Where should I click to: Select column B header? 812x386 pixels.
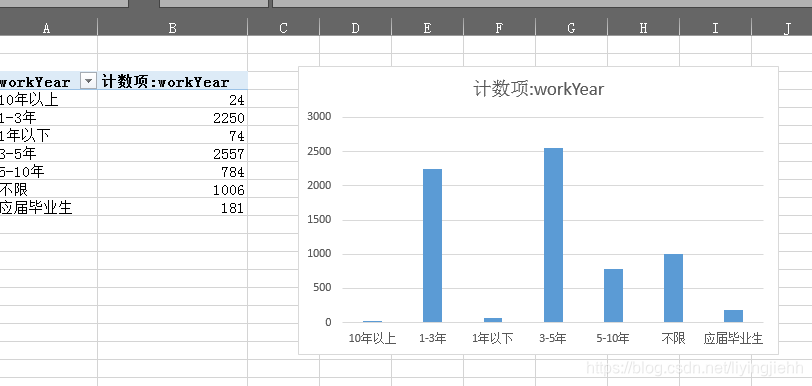(172, 27)
